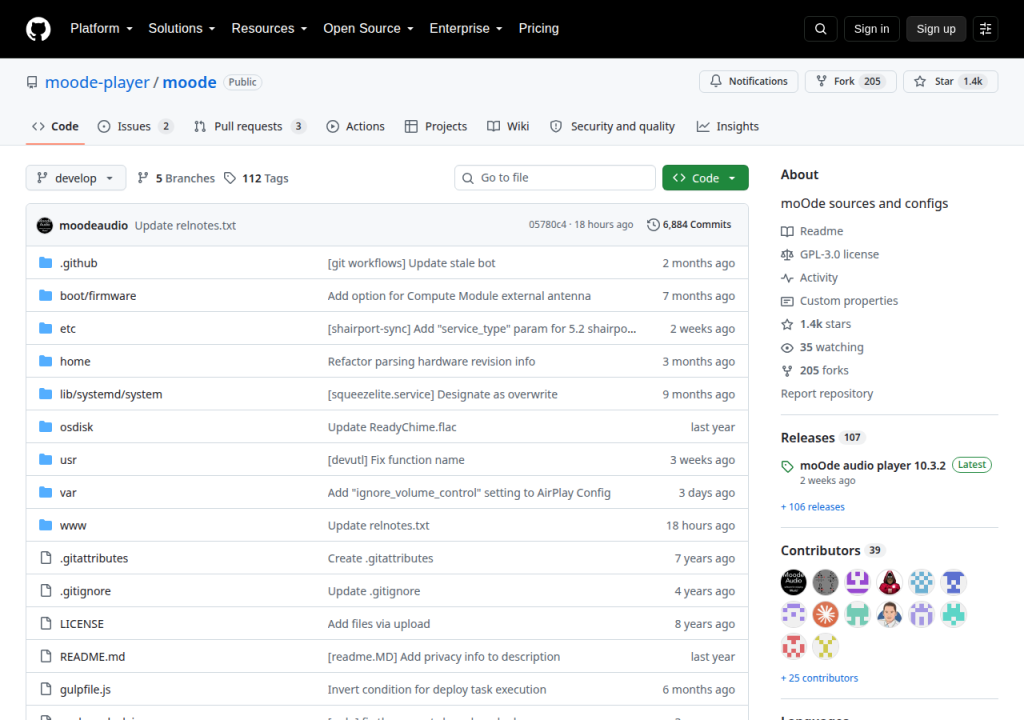Screen dimensions: 1024x720
Task: Click the Sign up button
Action: click(936, 29)
